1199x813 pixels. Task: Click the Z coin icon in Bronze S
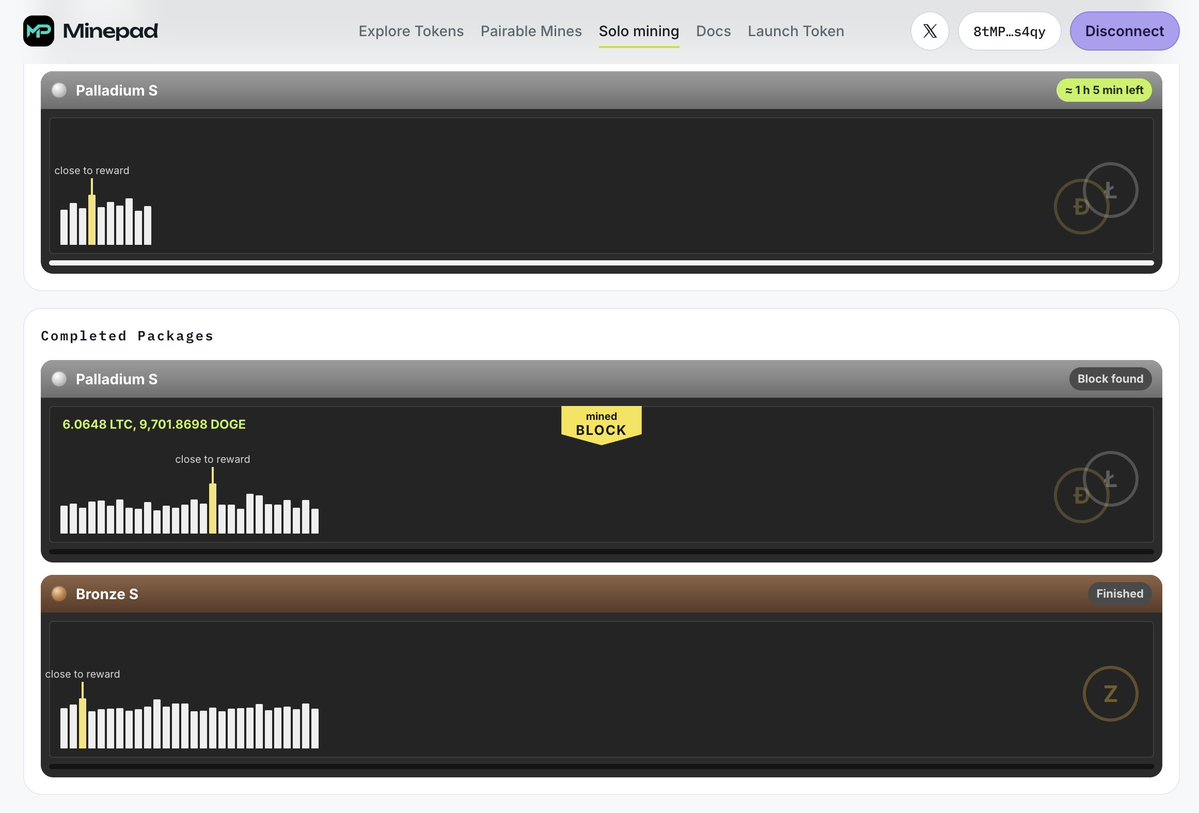pos(1110,694)
